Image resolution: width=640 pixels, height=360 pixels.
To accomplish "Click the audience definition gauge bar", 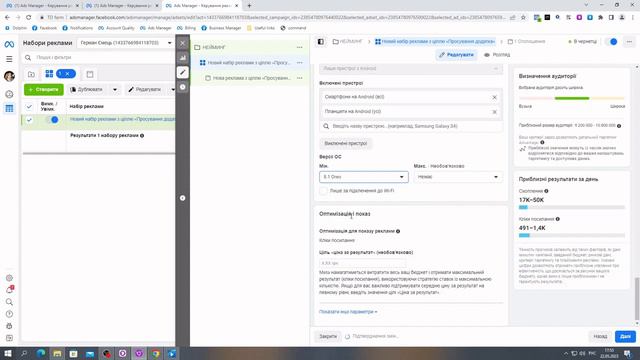I will pos(572,98).
